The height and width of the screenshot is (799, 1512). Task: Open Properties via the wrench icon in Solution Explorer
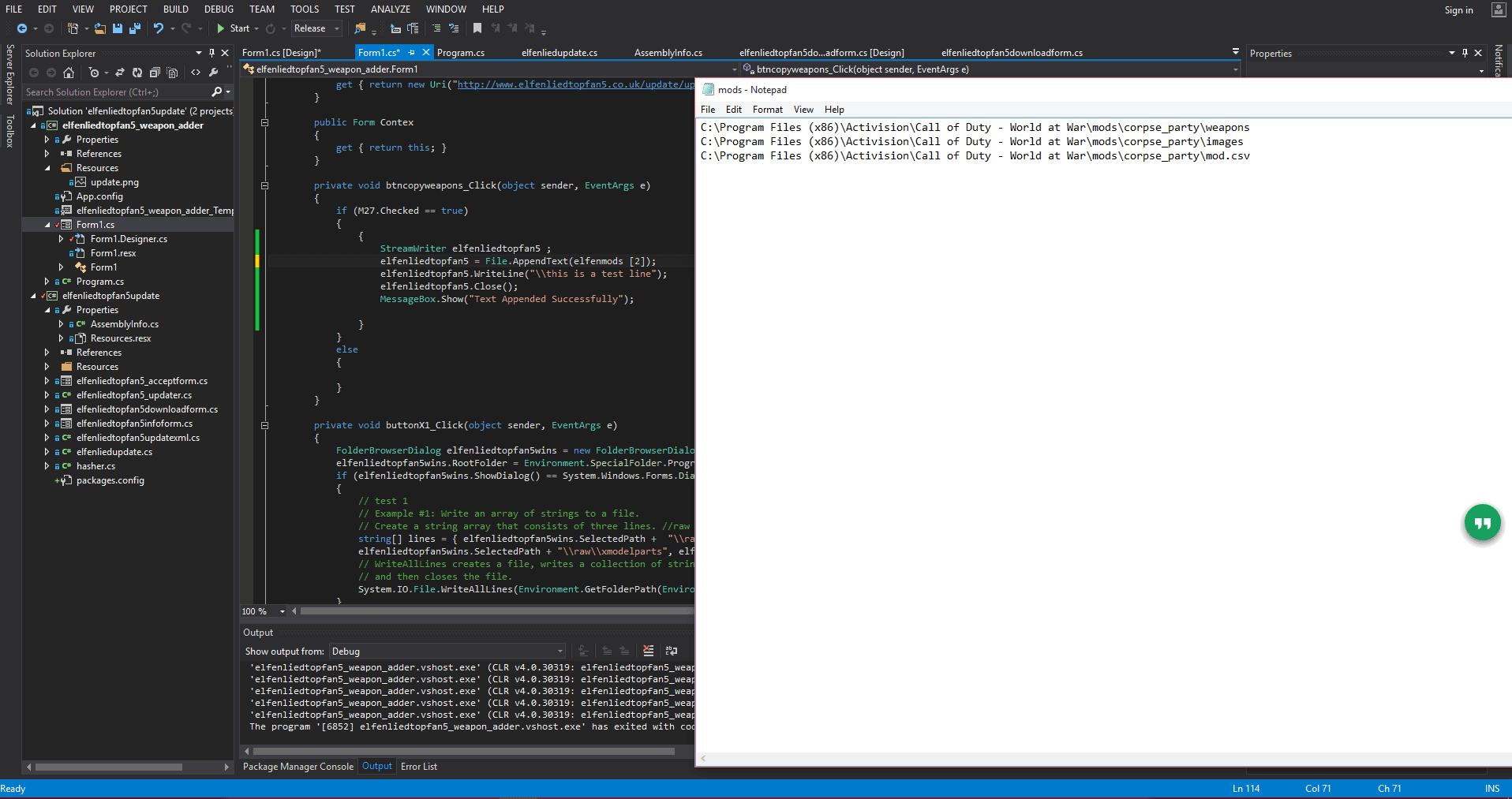pos(213,73)
